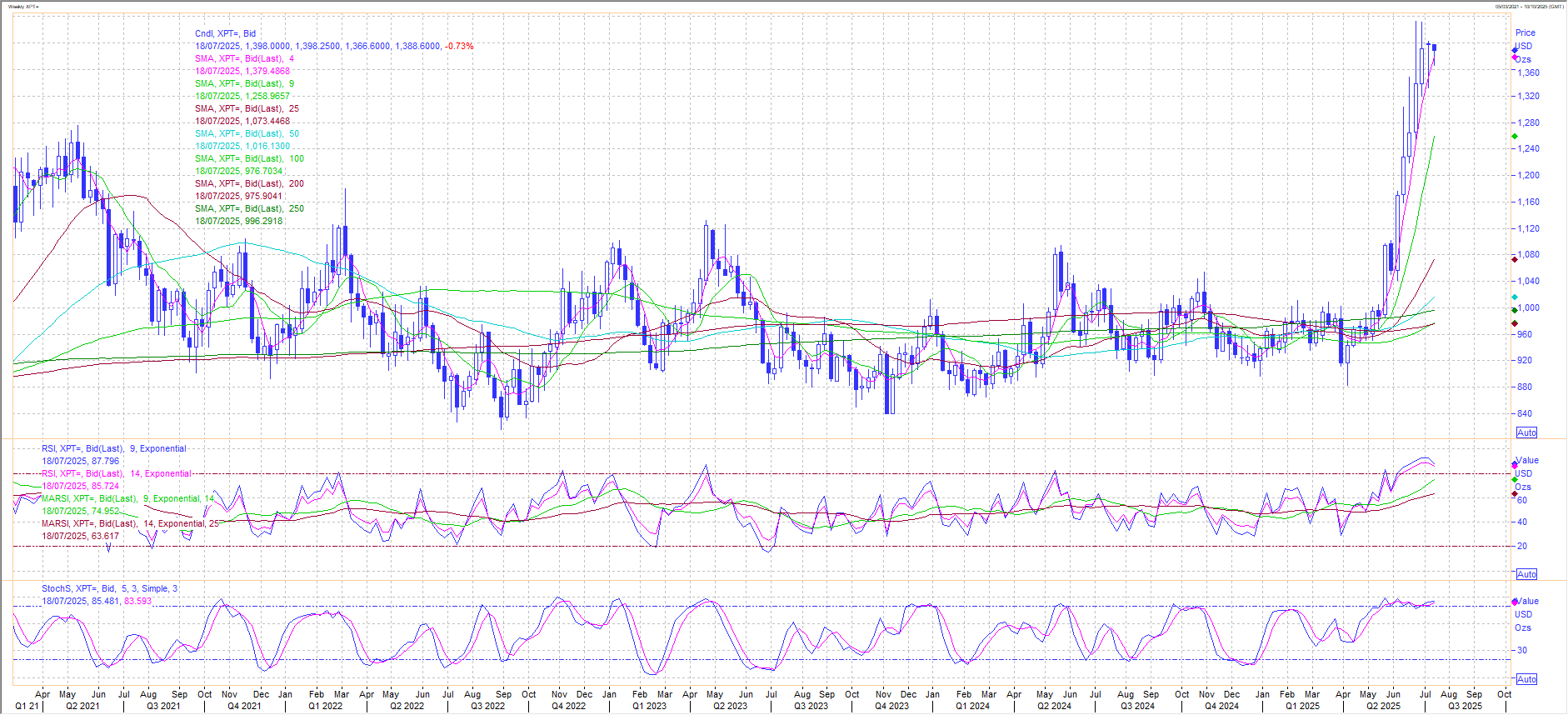Screen dimensions: 1568x715
Task: Click the 'RSI, XPT=, Bid(Last), 9, Exponential' legend
Action: [x=114, y=449]
